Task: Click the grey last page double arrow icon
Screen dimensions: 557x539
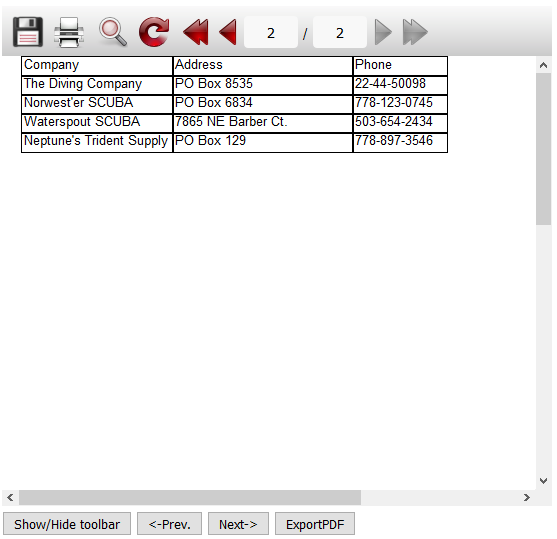Action: coord(415,32)
